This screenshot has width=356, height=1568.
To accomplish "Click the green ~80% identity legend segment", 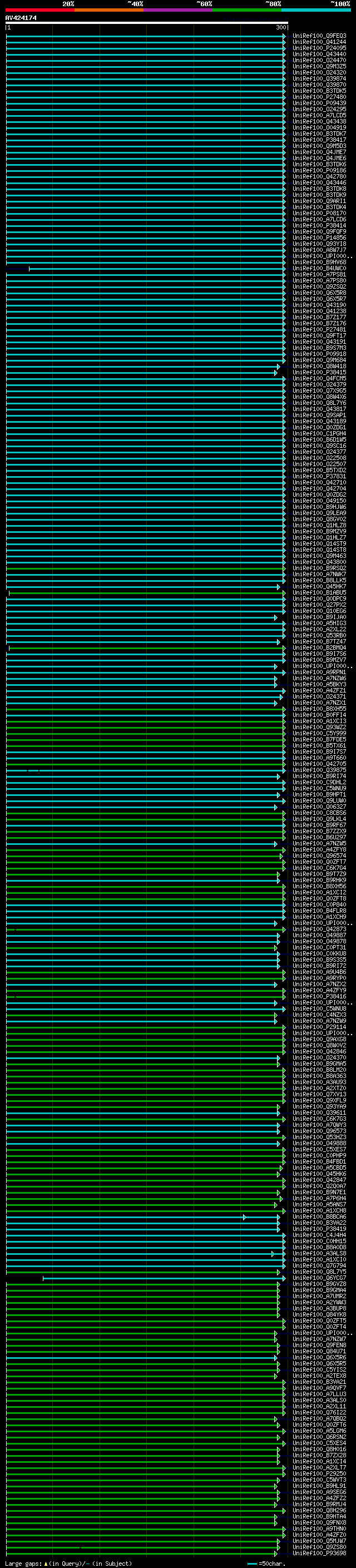I will tap(247, 10).
